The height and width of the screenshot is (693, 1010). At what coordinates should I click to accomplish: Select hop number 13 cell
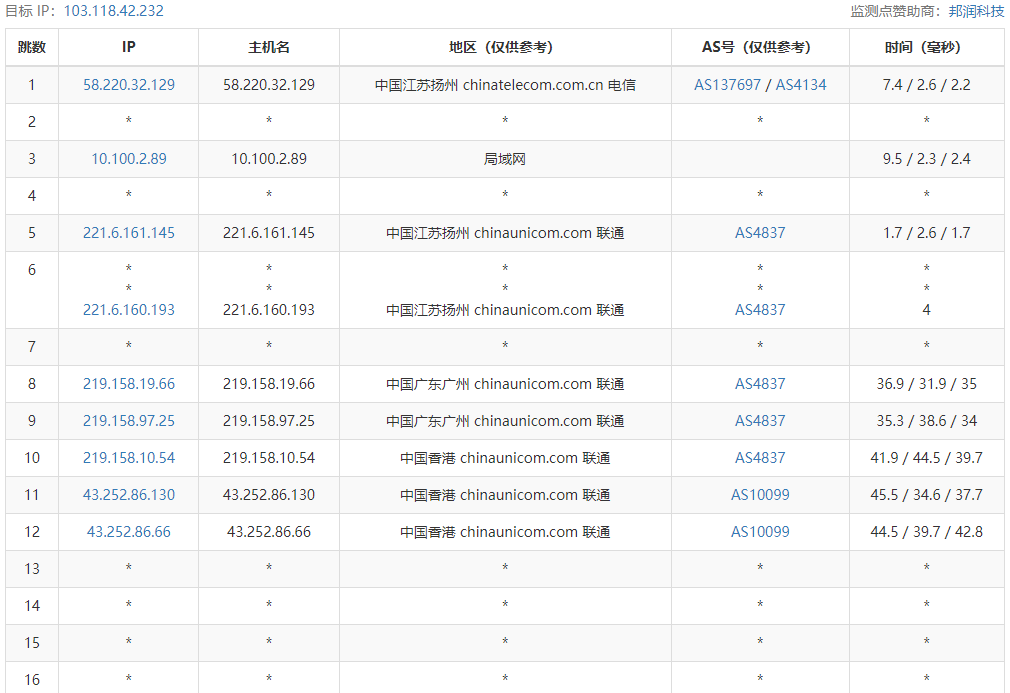point(32,569)
